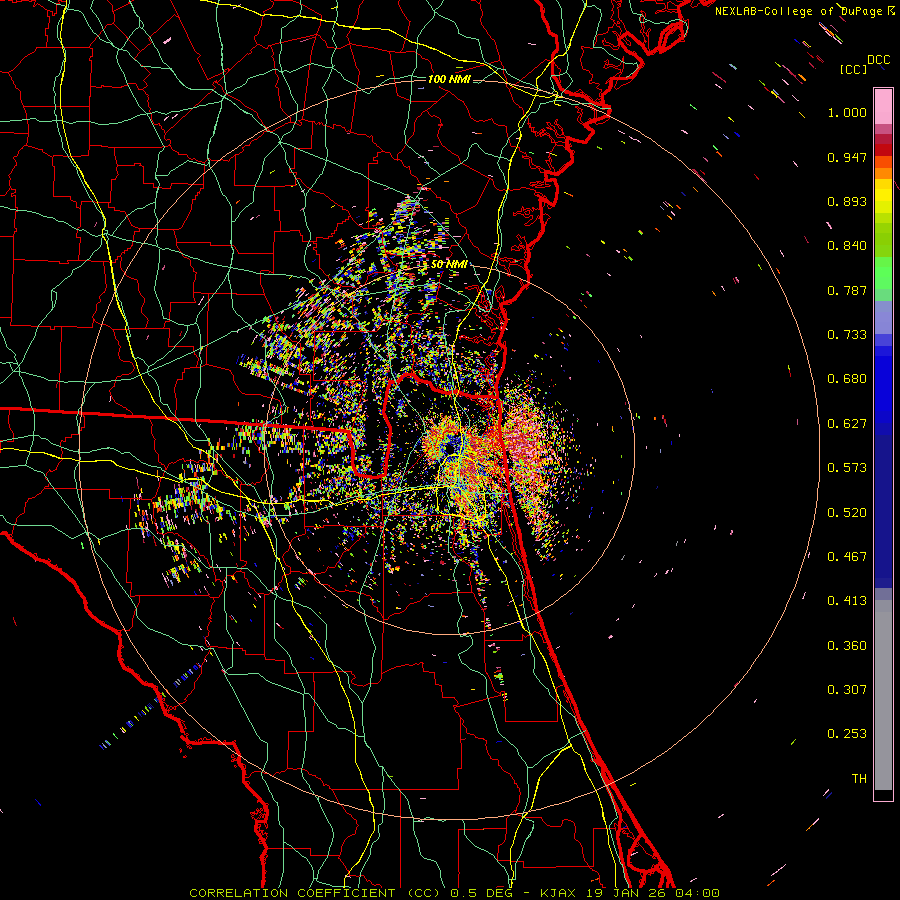This screenshot has width=900, height=900.
Task: Pick the yellow swatch in color bar
Action: coord(883,195)
